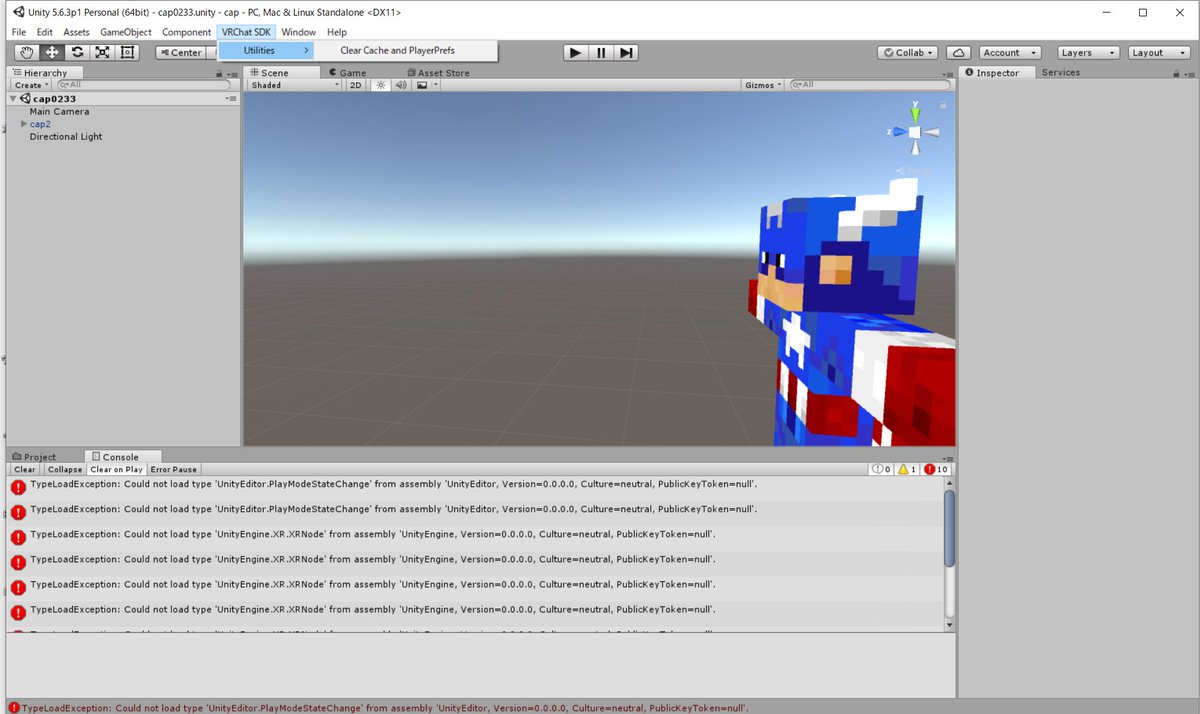
Task: Click the status bar error message
Action: click(385, 707)
